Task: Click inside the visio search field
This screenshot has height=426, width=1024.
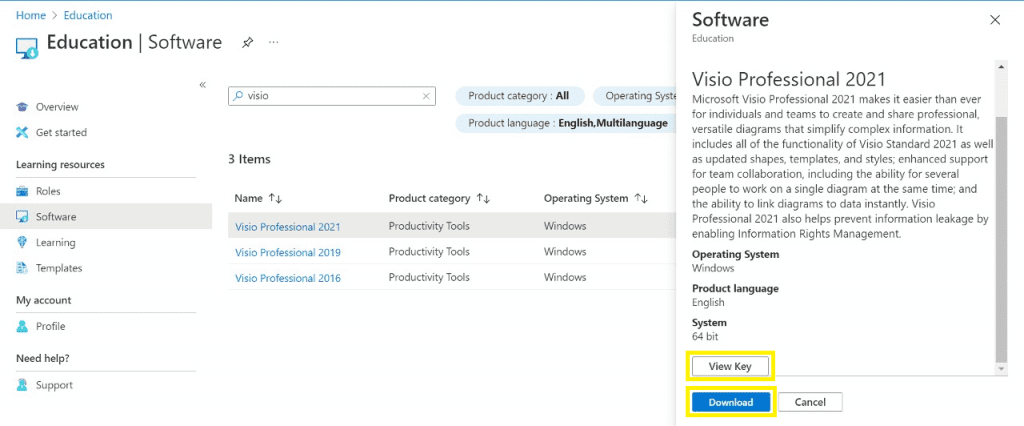Action: point(330,96)
